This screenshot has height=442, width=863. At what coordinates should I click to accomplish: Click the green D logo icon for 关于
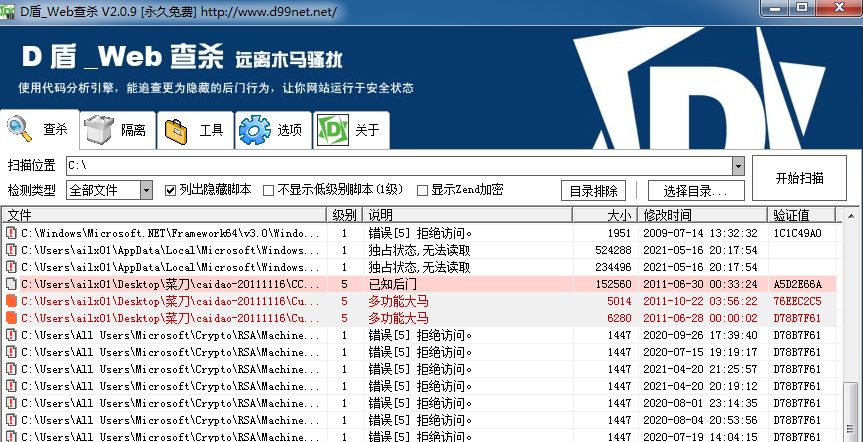click(332, 129)
